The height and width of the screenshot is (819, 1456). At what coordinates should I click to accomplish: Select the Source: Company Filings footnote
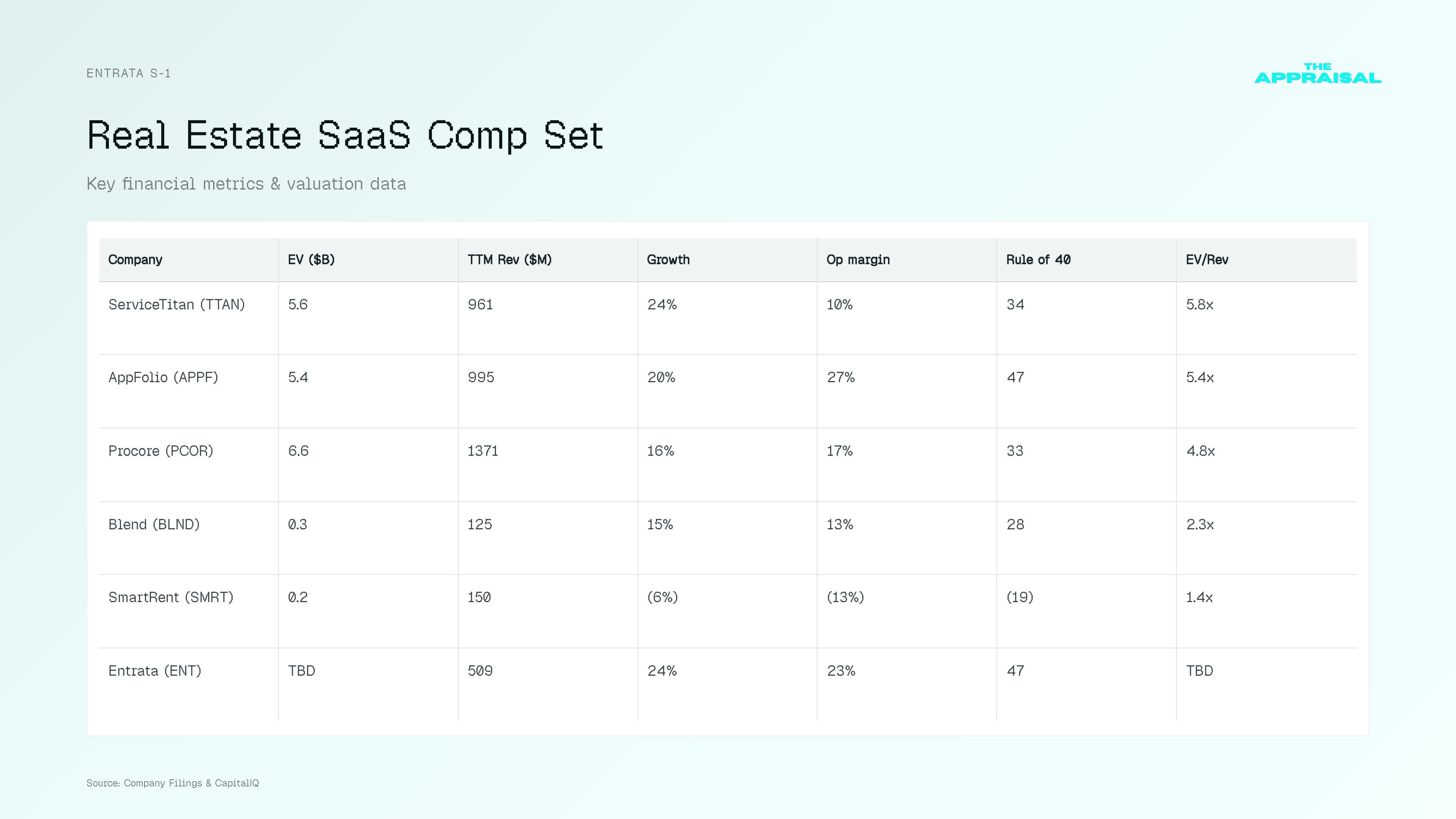click(x=173, y=783)
